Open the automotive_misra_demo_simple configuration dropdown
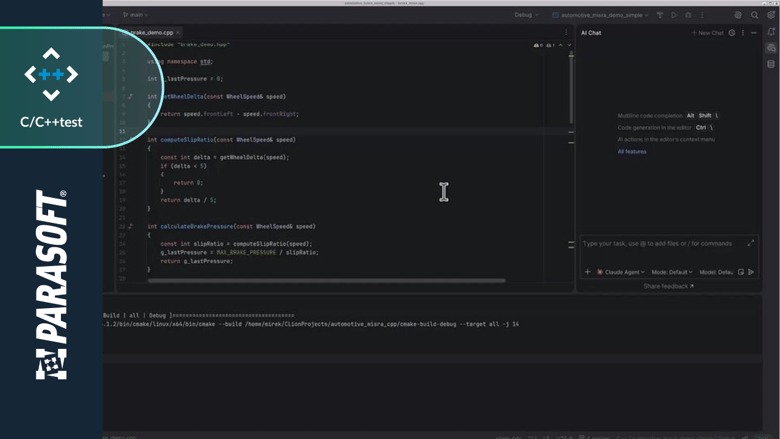 tap(600, 15)
